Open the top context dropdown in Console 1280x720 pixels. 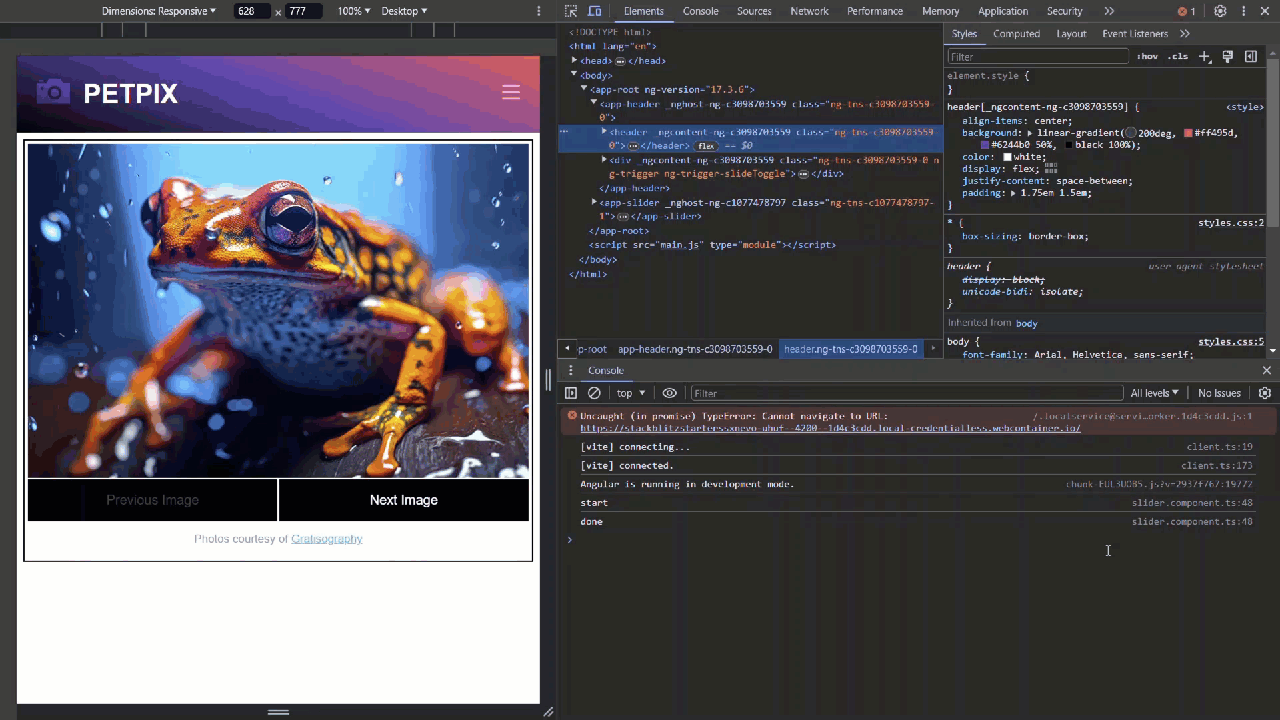point(630,393)
